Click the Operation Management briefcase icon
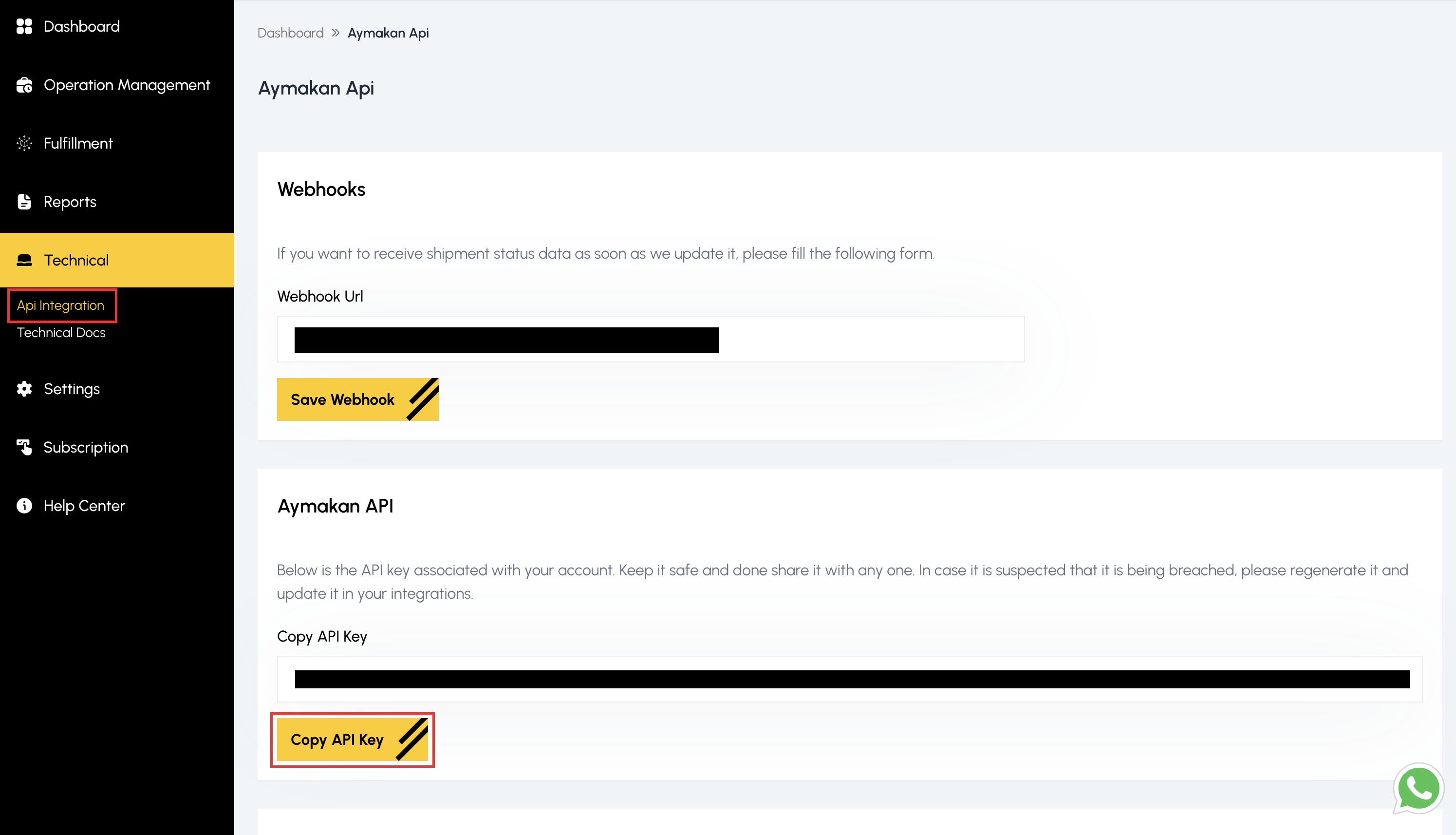This screenshot has height=835, width=1456. [24, 85]
